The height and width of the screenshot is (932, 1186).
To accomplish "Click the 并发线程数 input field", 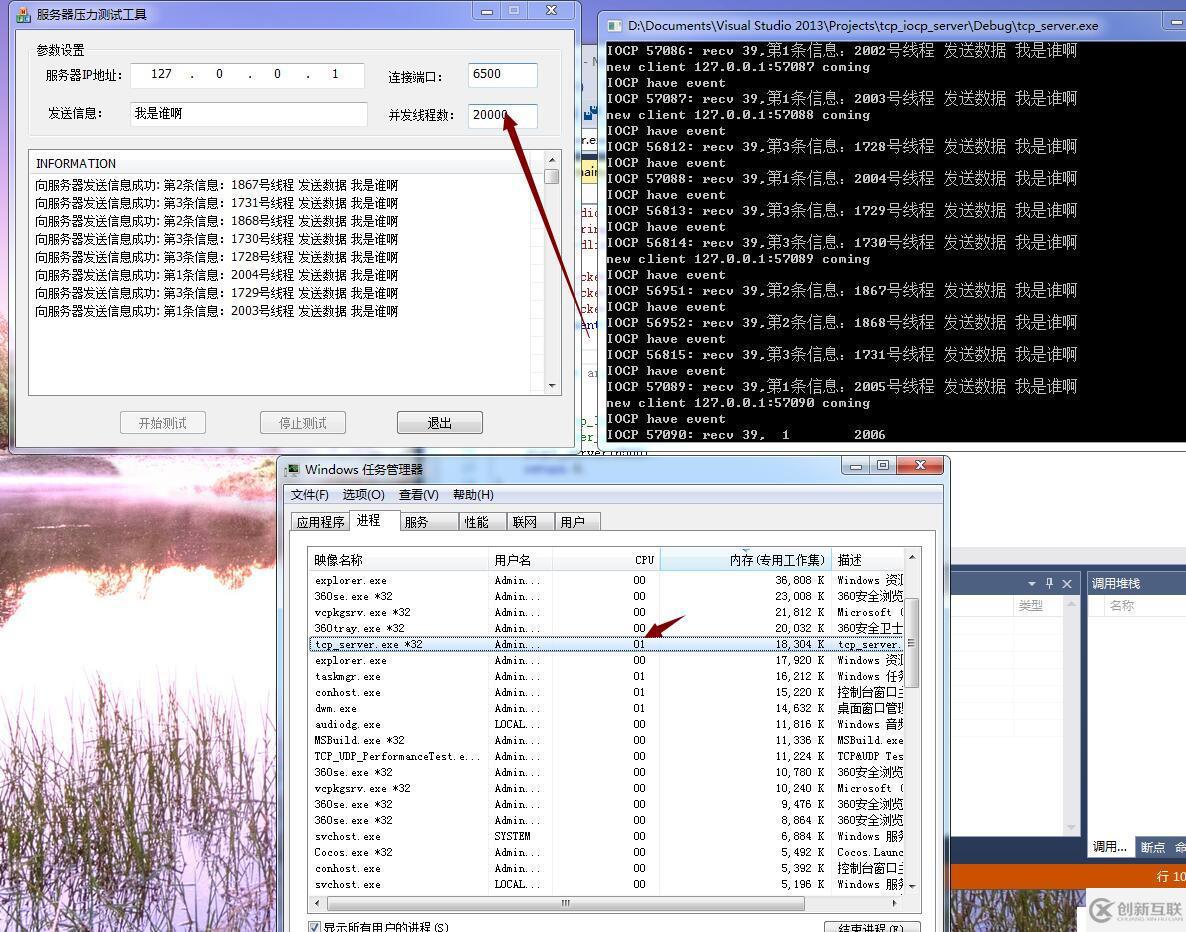I will (502, 115).
